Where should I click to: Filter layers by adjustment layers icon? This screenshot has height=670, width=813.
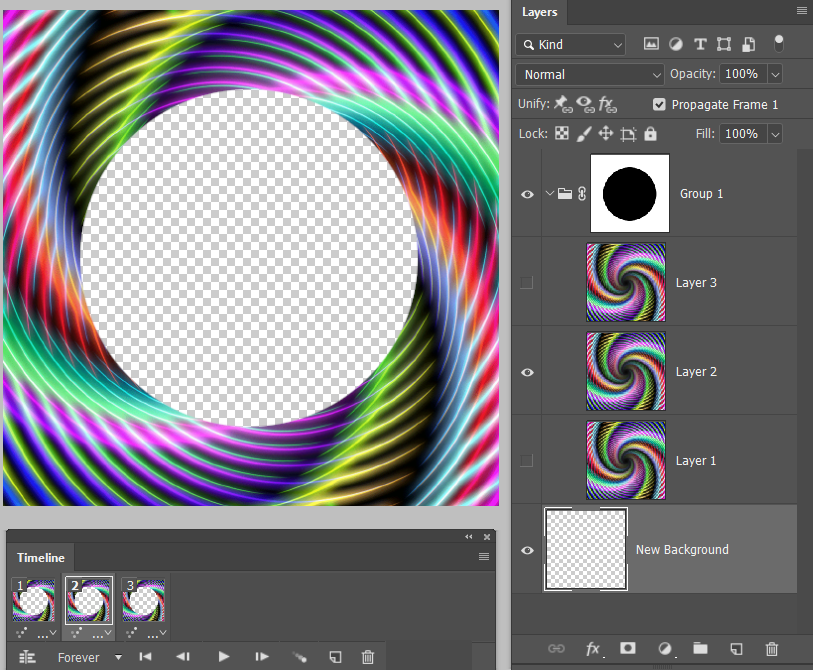(x=676, y=44)
